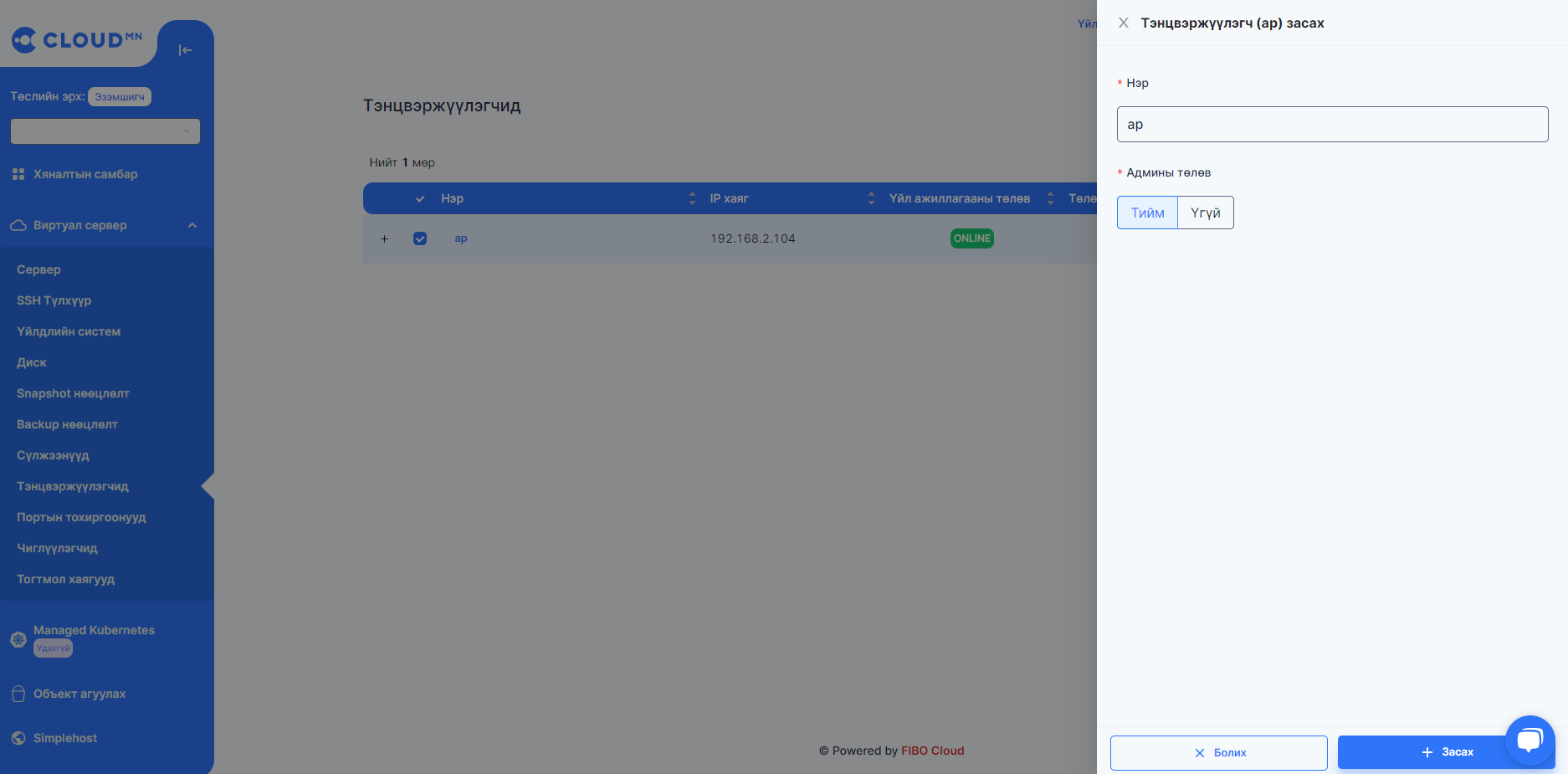
Task: Sort by Нэр column
Action: pos(692,198)
